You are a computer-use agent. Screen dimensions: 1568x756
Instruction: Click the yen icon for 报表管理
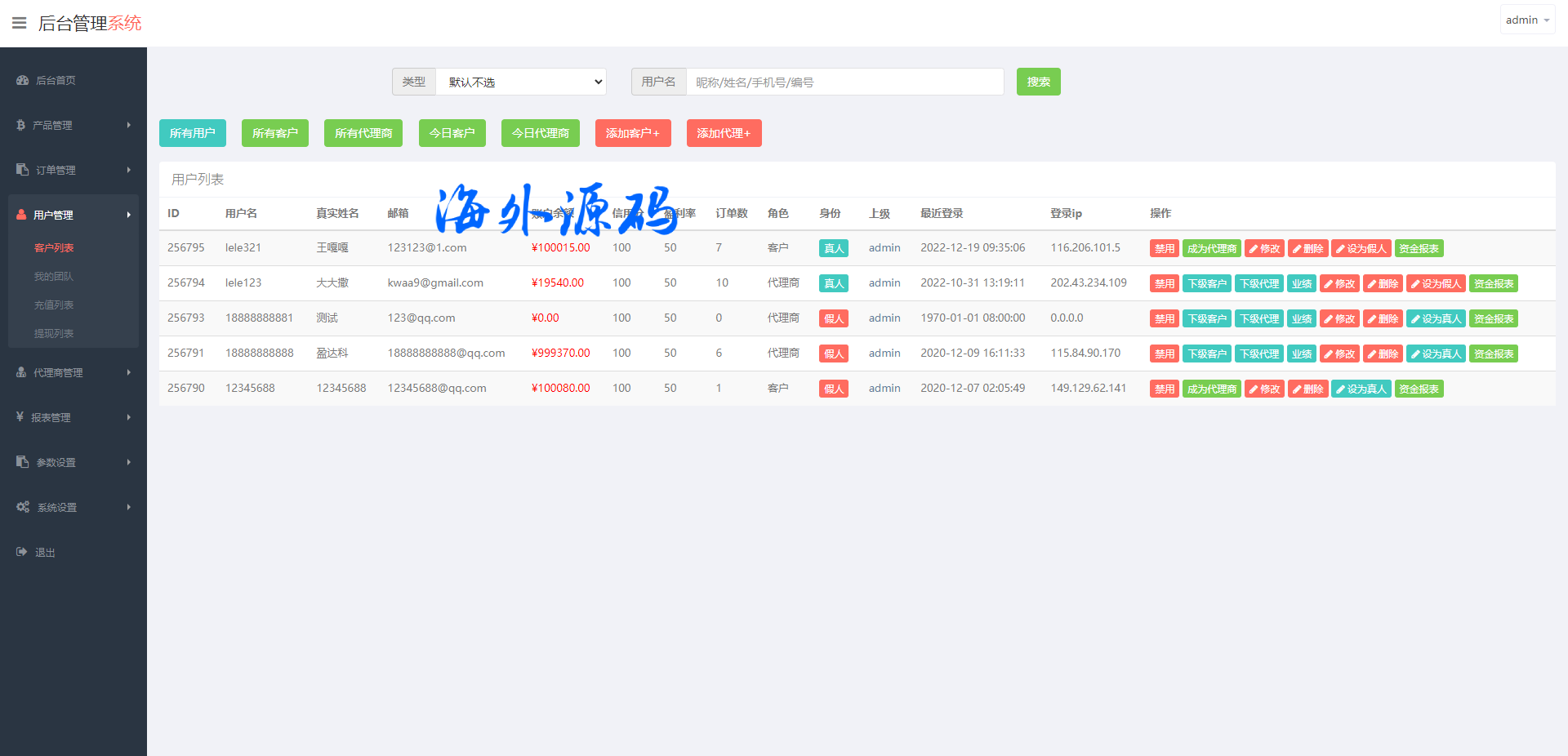(20, 417)
